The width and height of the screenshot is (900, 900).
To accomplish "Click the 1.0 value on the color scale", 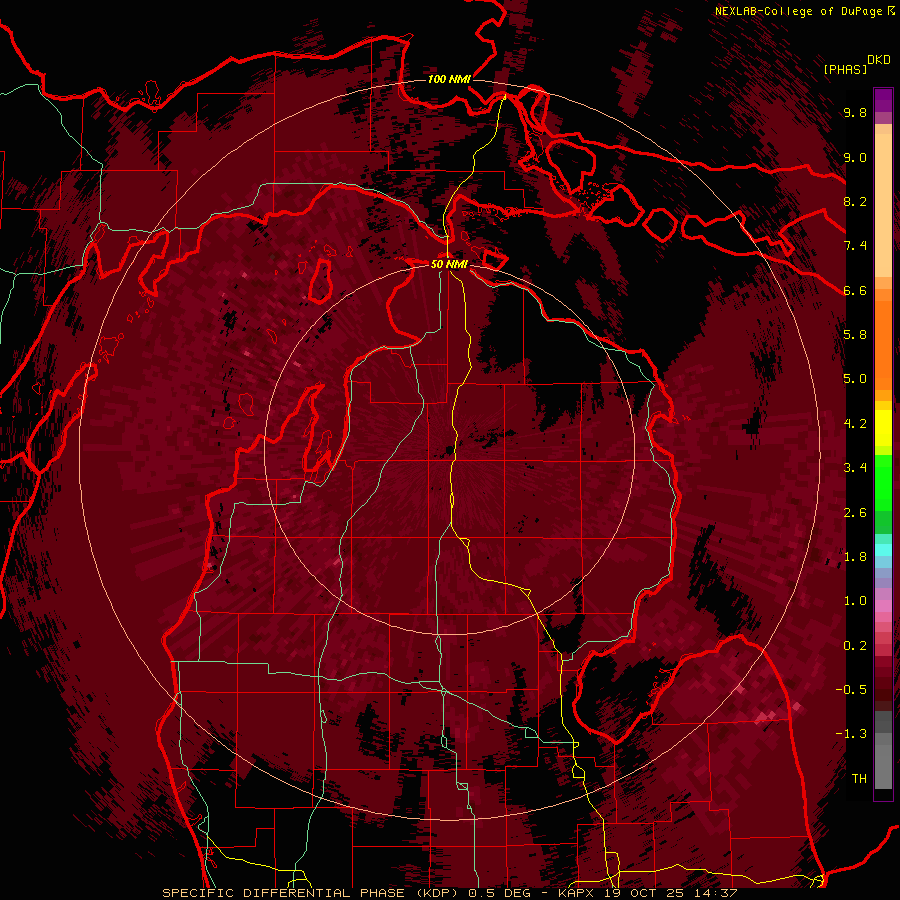I will (855, 601).
